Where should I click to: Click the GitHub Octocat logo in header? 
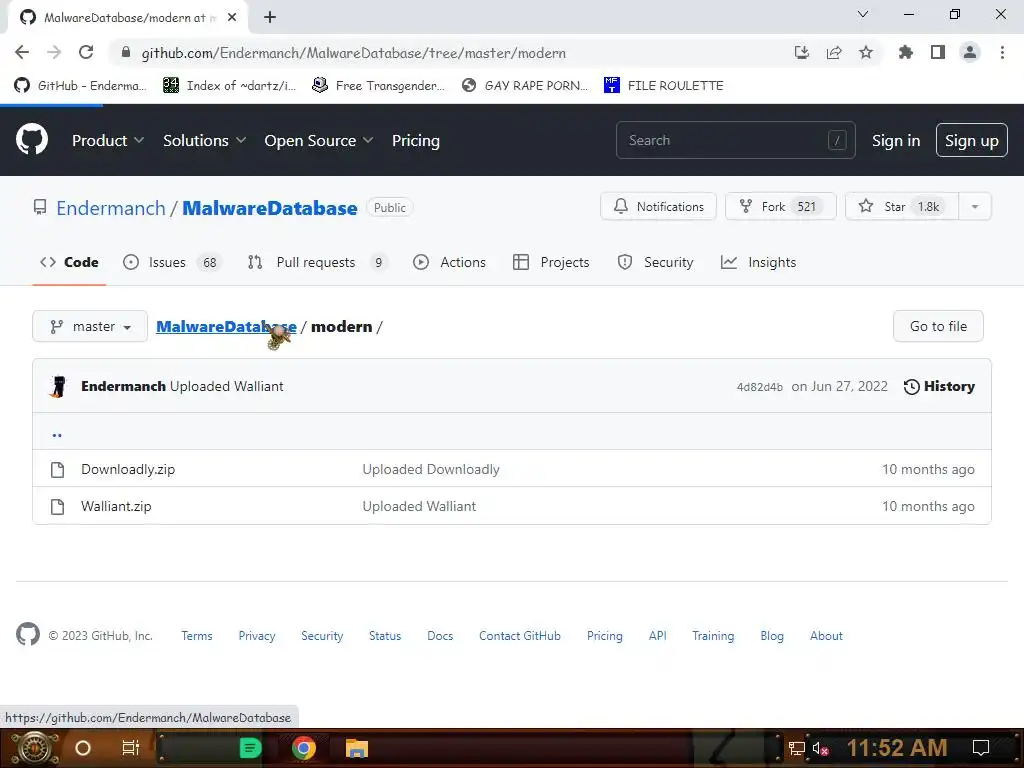coord(31,139)
